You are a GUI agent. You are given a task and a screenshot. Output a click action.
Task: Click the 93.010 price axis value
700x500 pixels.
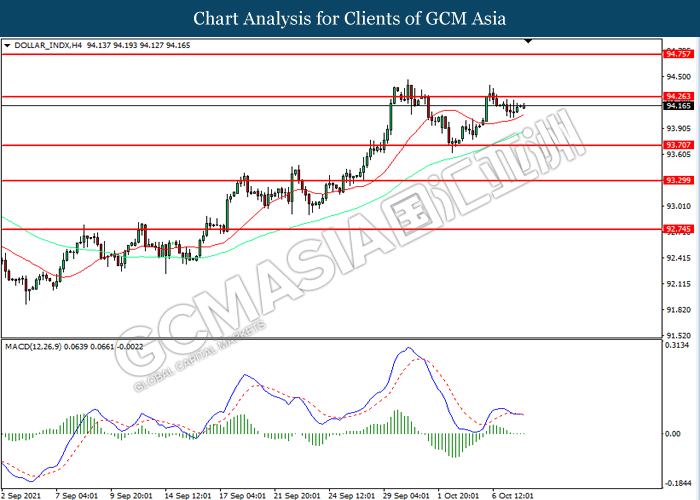coord(679,206)
